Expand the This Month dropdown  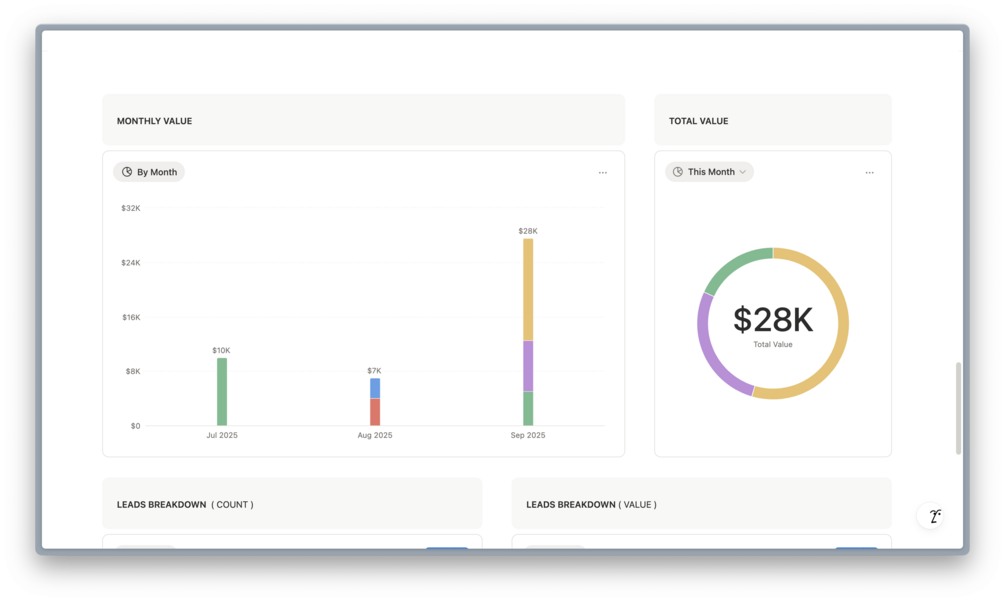click(709, 172)
